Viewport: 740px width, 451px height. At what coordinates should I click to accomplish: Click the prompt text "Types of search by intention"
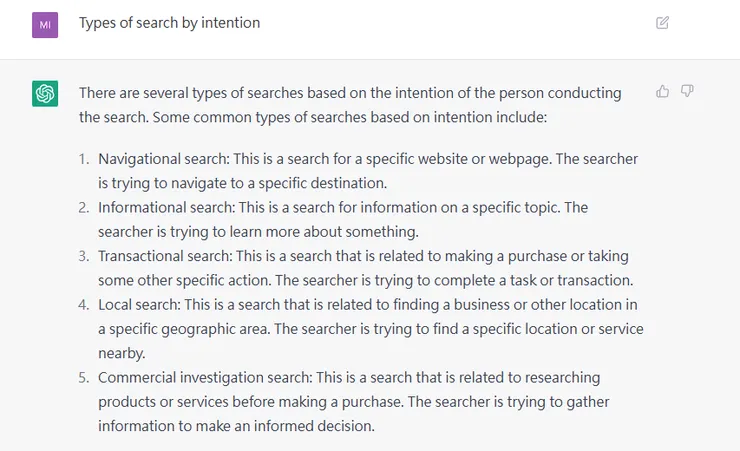click(x=169, y=23)
